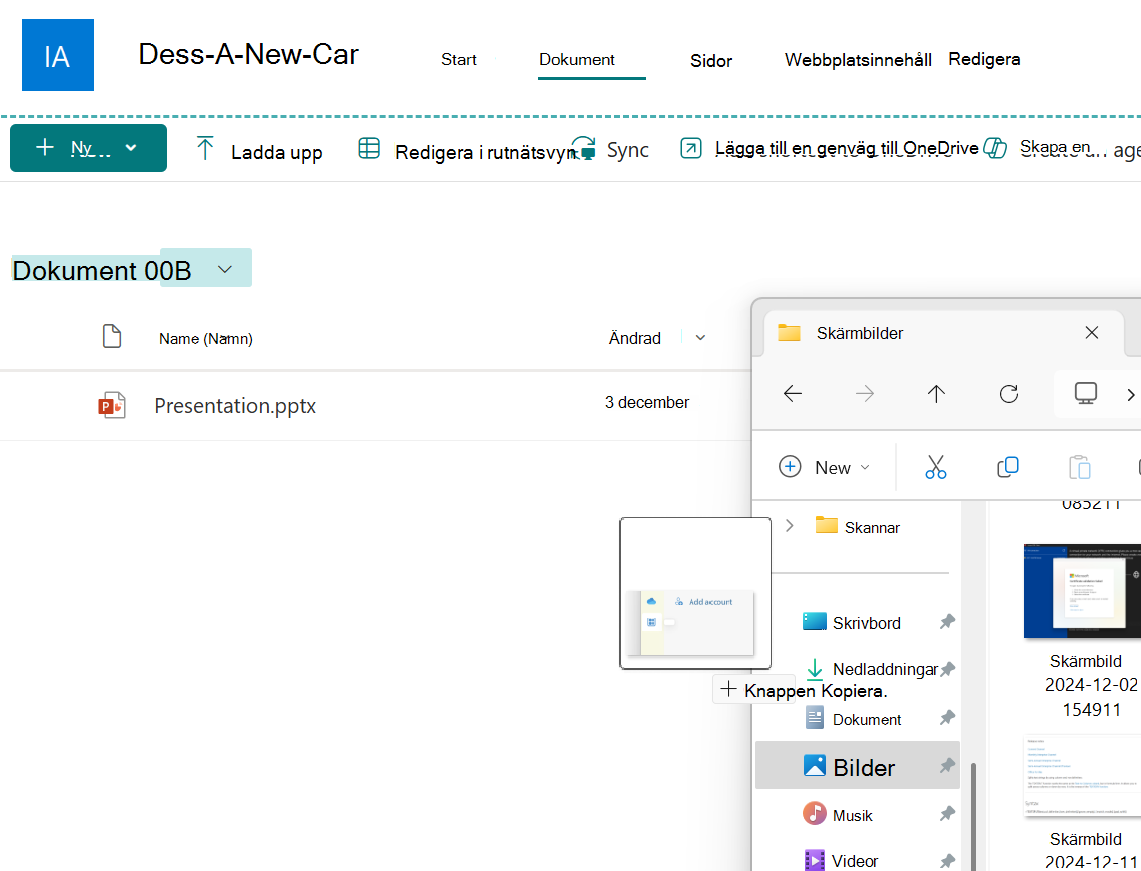Click the Explorer navigation pane scrollbar
1141x871 pixels.
(973, 815)
